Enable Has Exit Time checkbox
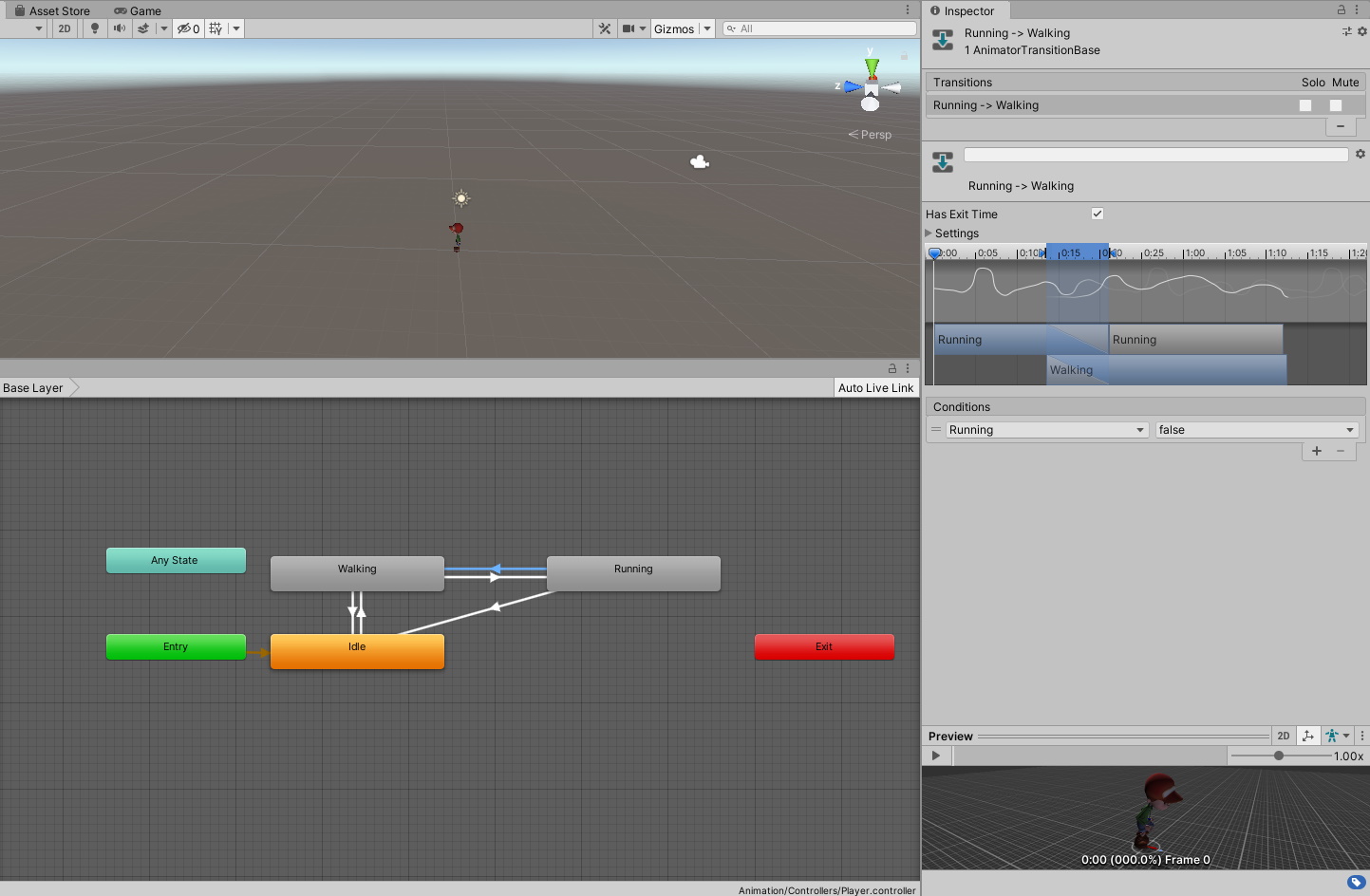 [1098, 214]
